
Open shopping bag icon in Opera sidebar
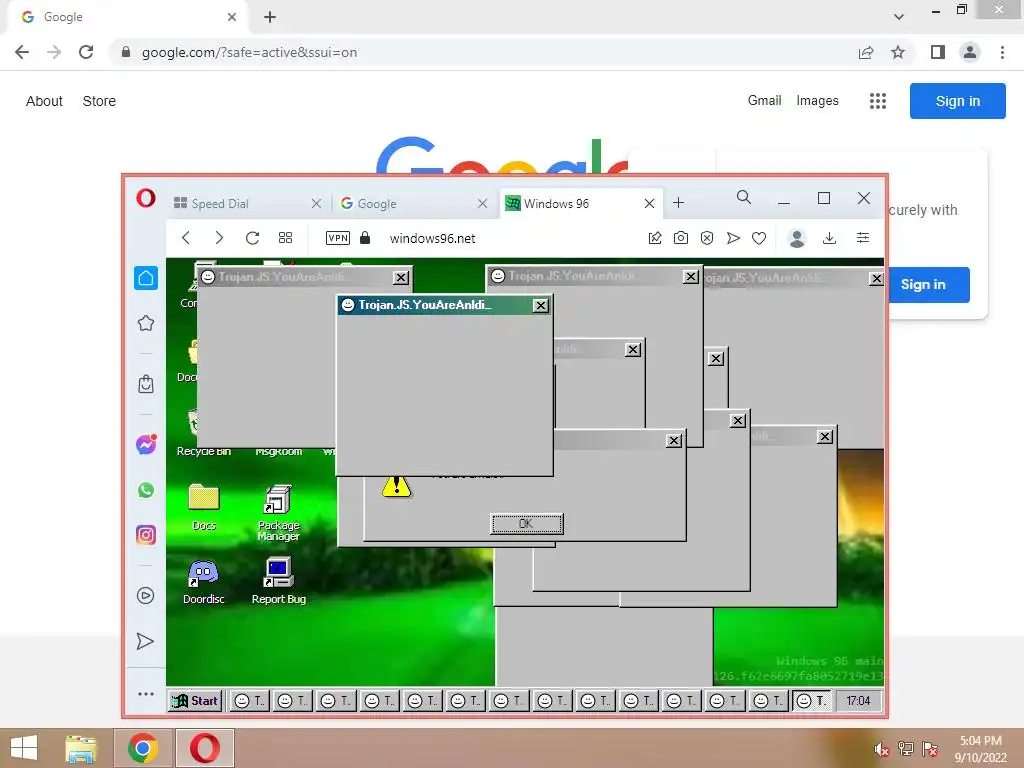click(146, 384)
